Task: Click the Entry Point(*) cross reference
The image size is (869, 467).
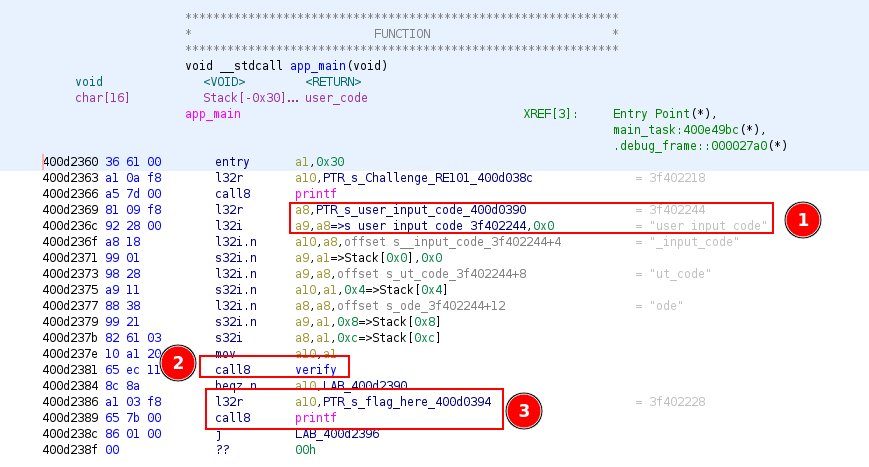Action: coord(665,114)
